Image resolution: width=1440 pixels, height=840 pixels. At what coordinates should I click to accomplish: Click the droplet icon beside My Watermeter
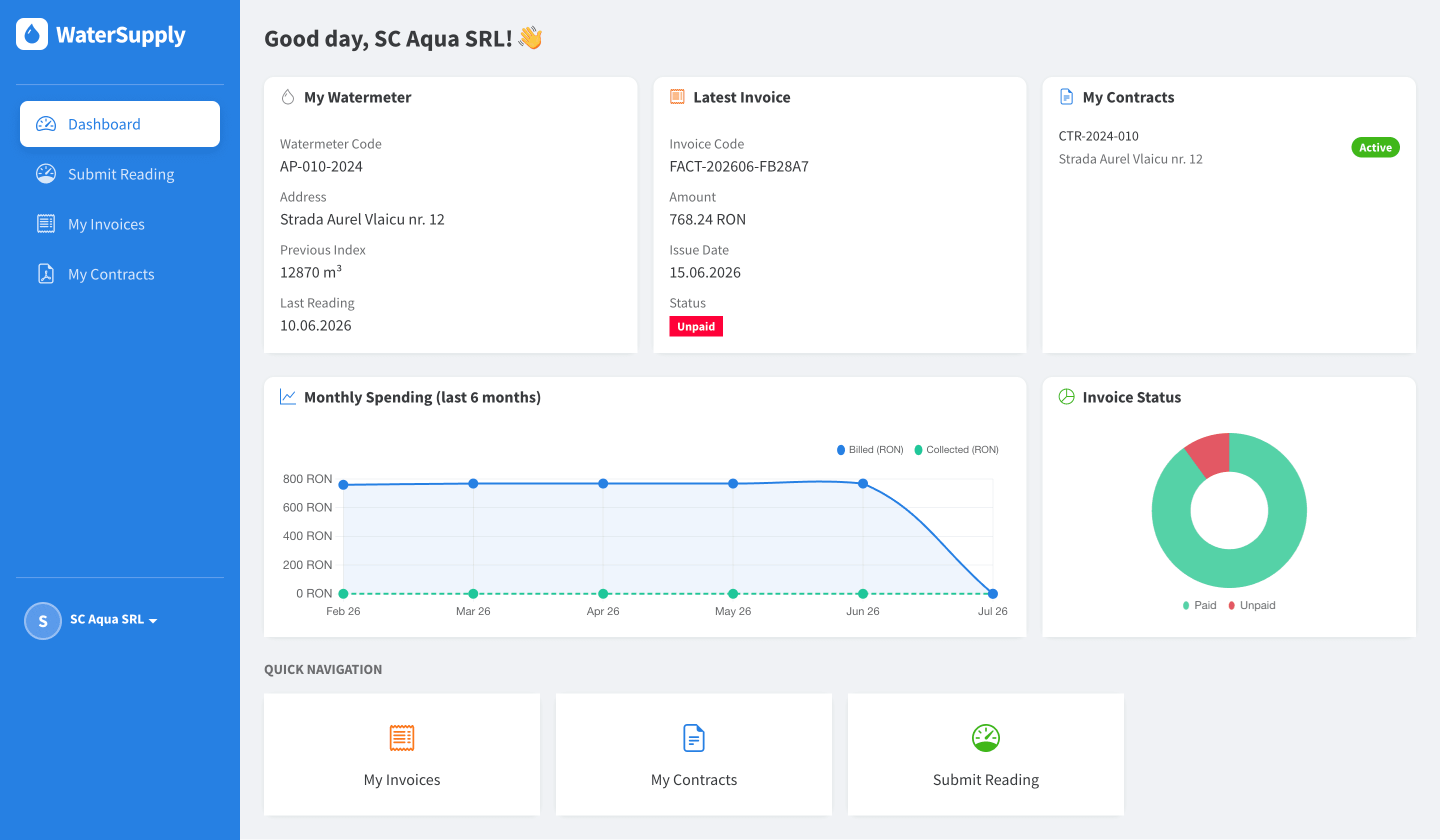288,97
